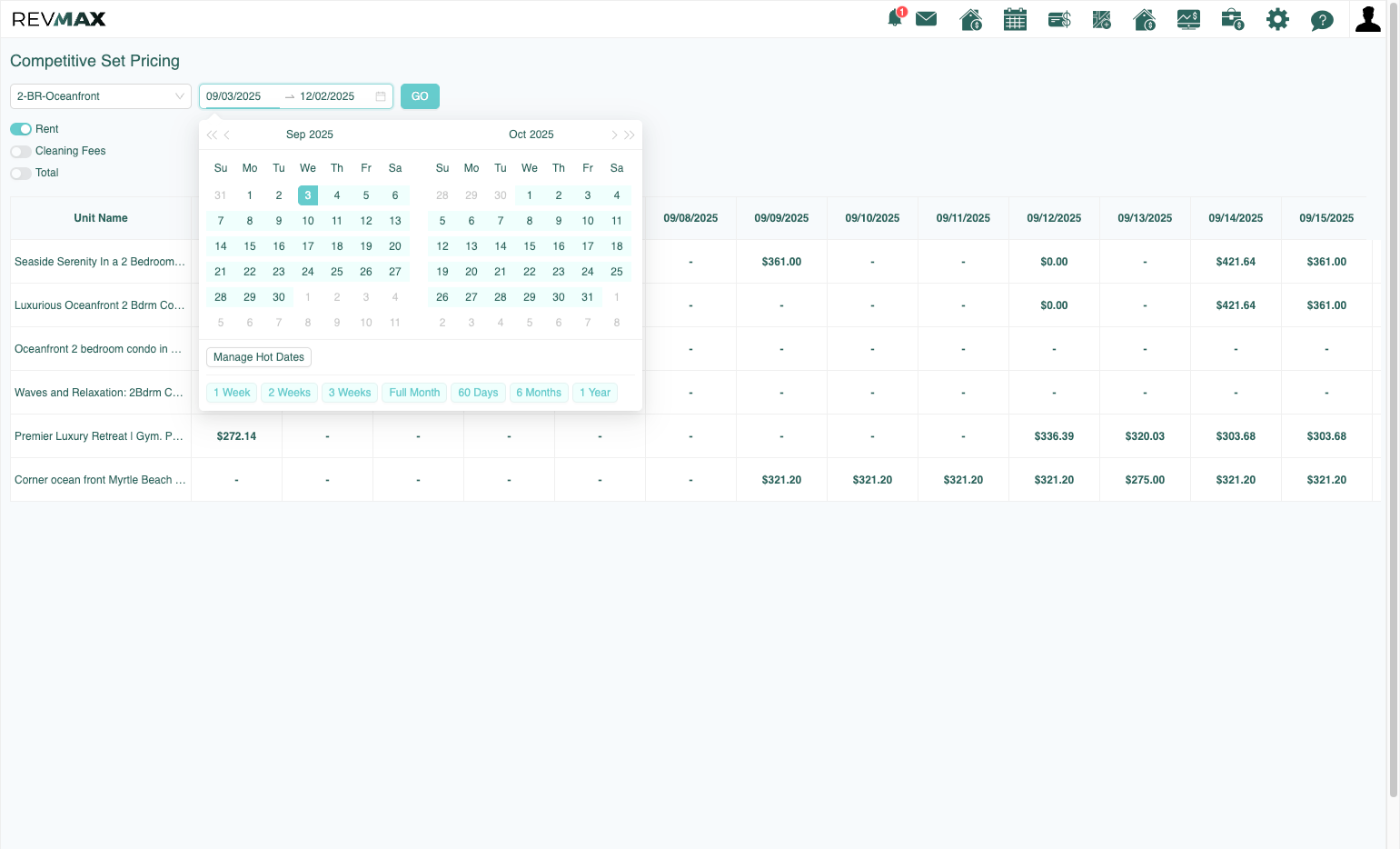1400x849 pixels.
Task: Click the calendar icon in date range field
Action: [x=381, y=96]
